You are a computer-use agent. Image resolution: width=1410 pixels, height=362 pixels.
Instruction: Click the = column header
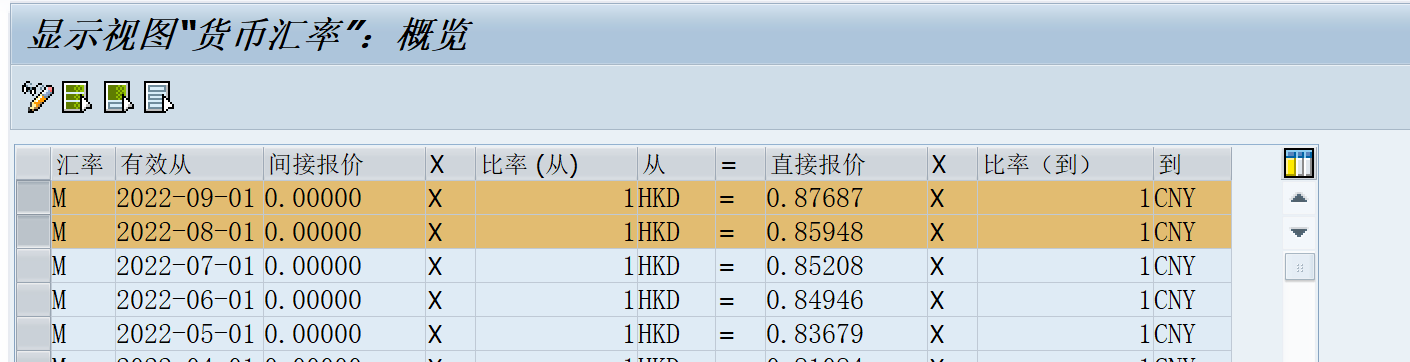point(740,164)
